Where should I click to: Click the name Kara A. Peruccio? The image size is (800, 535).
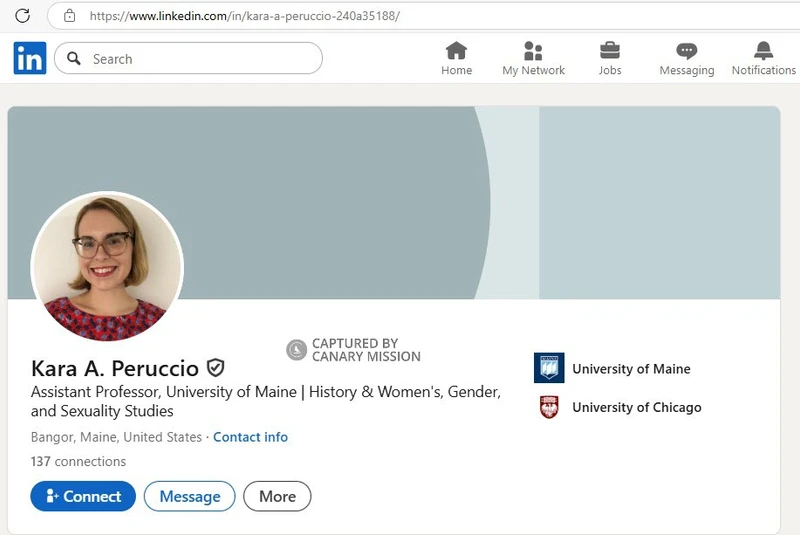pos(115,368)
